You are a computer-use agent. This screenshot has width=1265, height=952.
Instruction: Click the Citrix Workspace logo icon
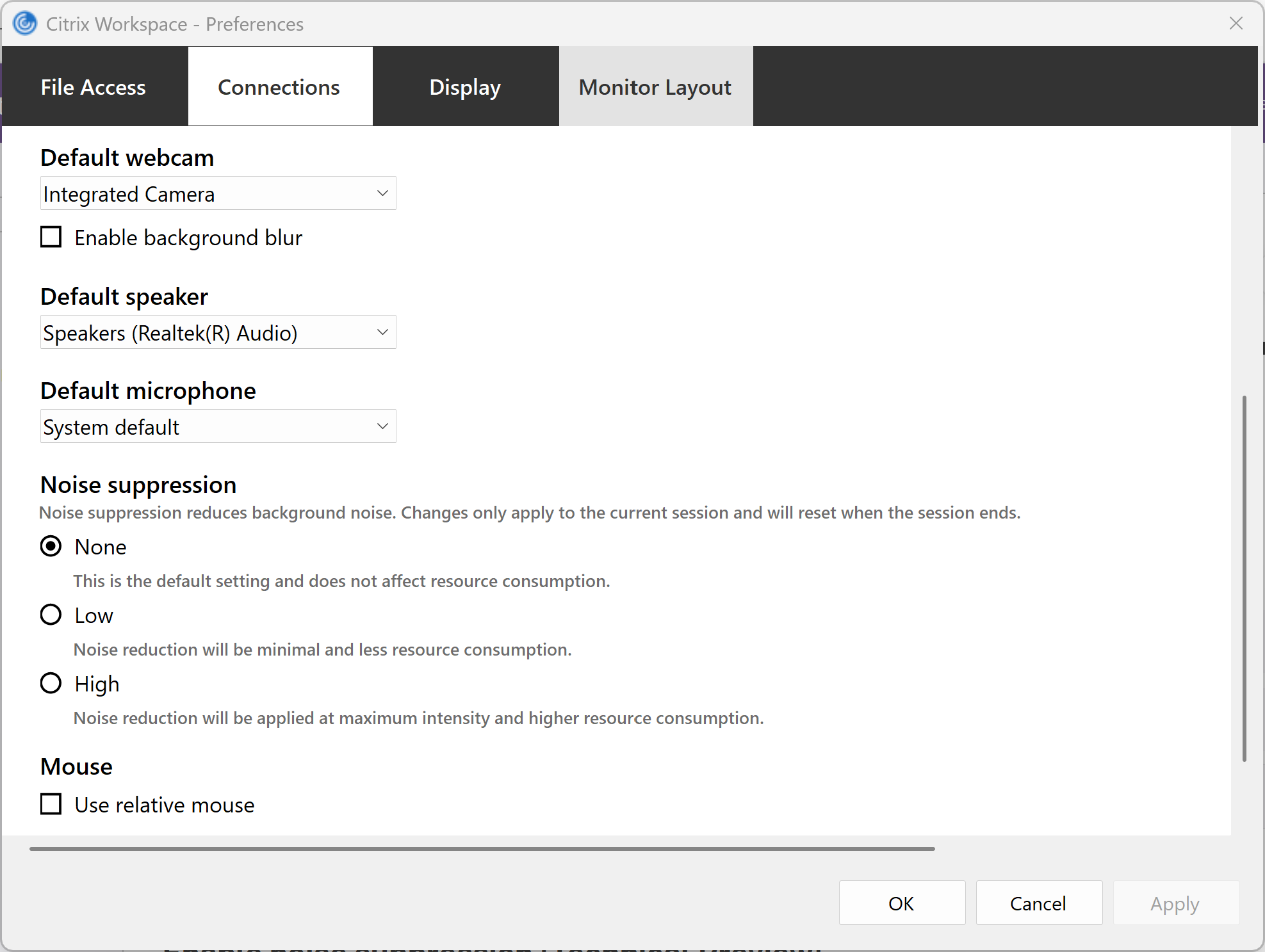[x=25, y=24]
